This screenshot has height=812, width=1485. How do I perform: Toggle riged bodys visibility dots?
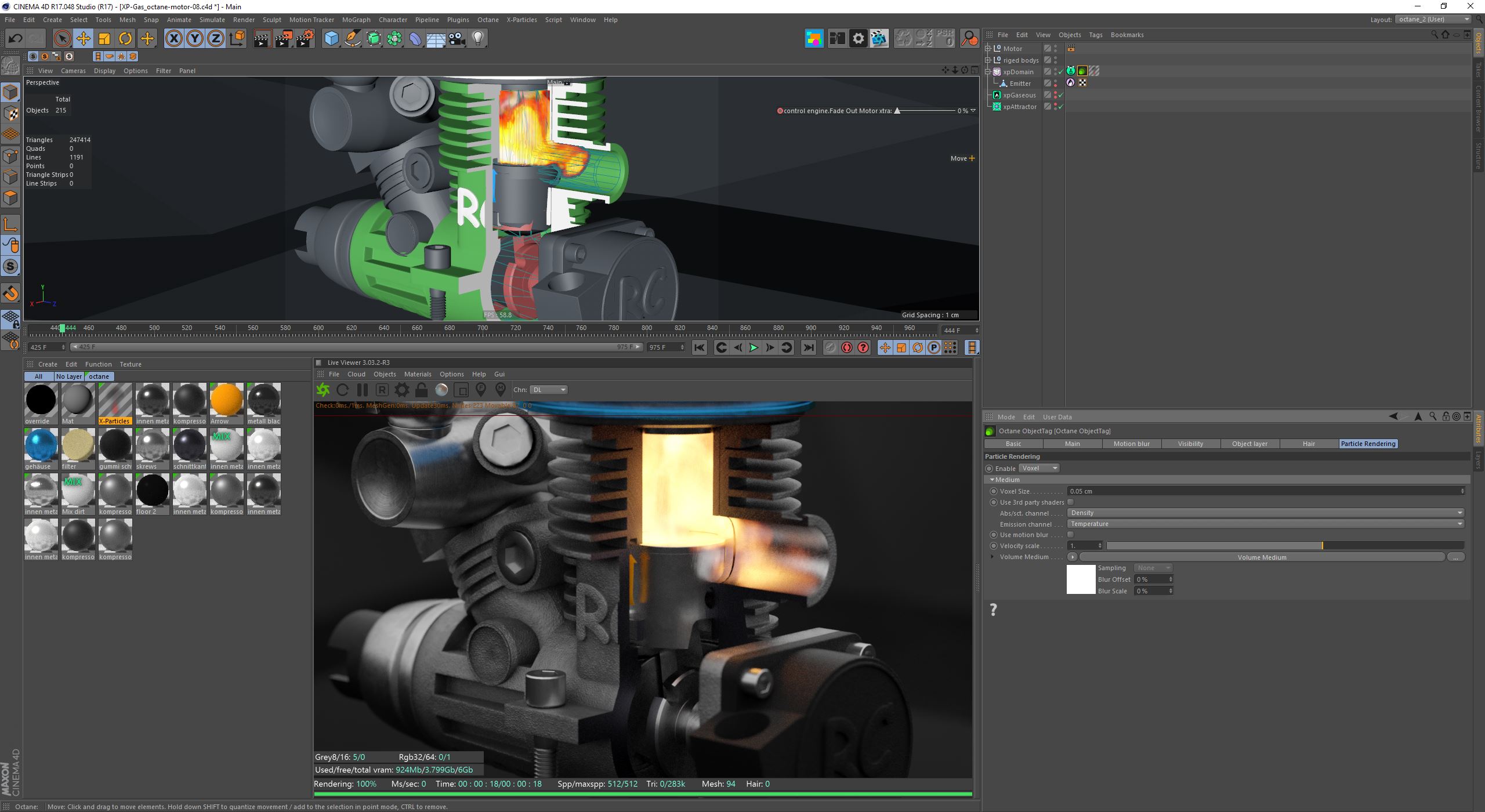click(x=1056, y=60)
